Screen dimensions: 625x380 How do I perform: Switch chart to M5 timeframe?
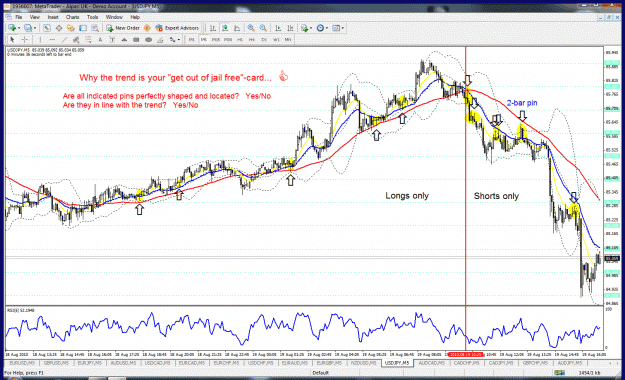click(204, 39)
